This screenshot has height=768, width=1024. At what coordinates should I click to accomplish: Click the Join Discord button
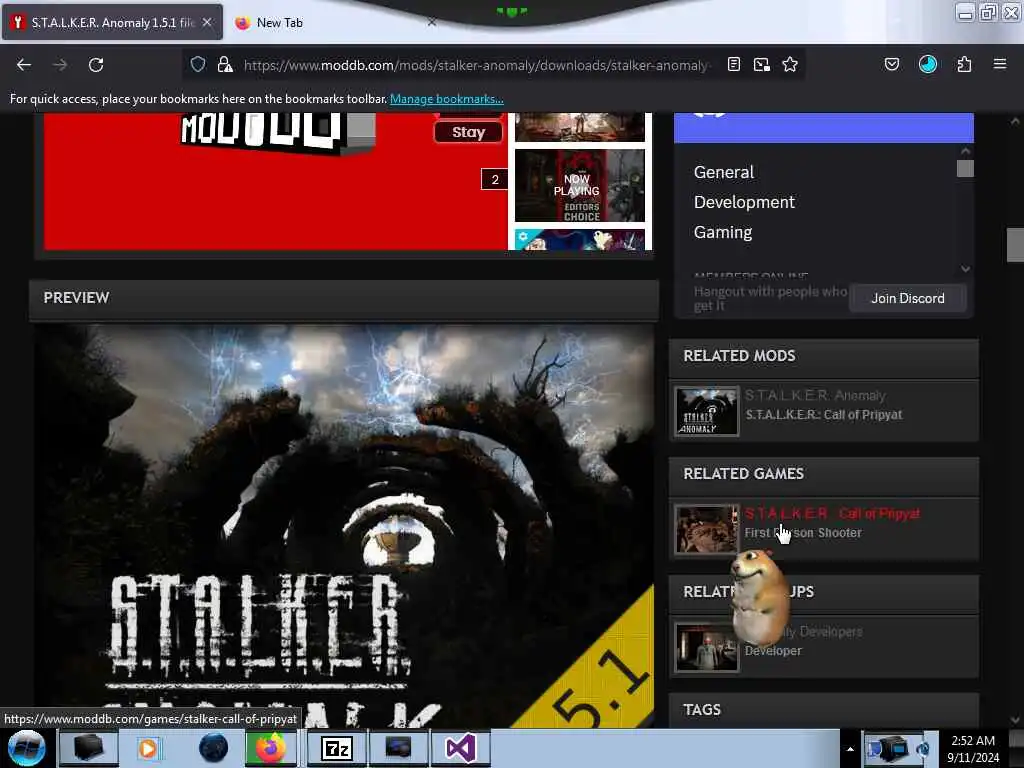point(908,298)
